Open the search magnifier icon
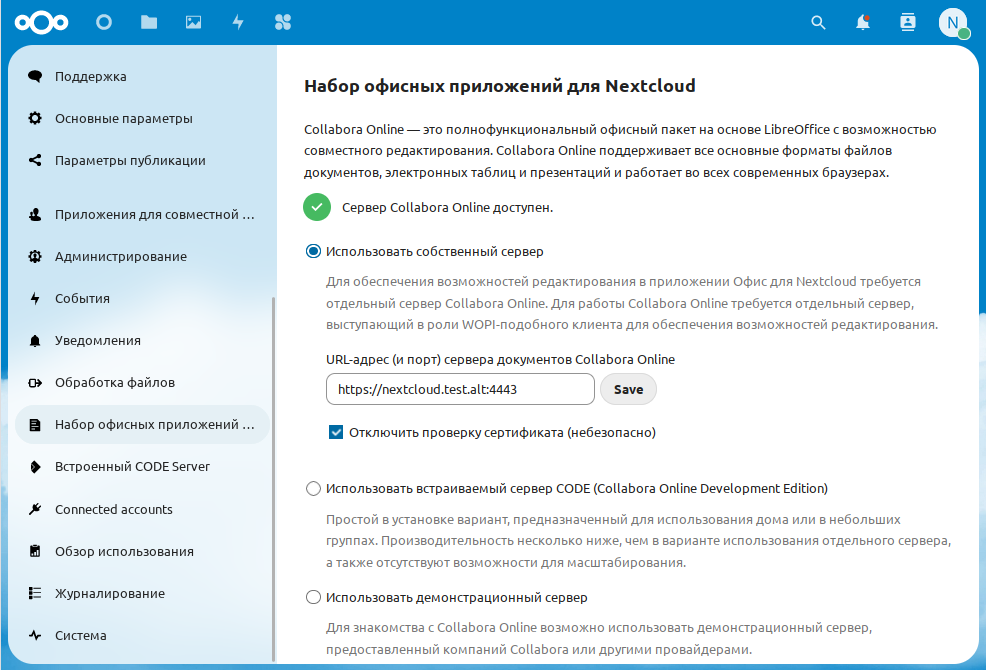 [818, 23]
